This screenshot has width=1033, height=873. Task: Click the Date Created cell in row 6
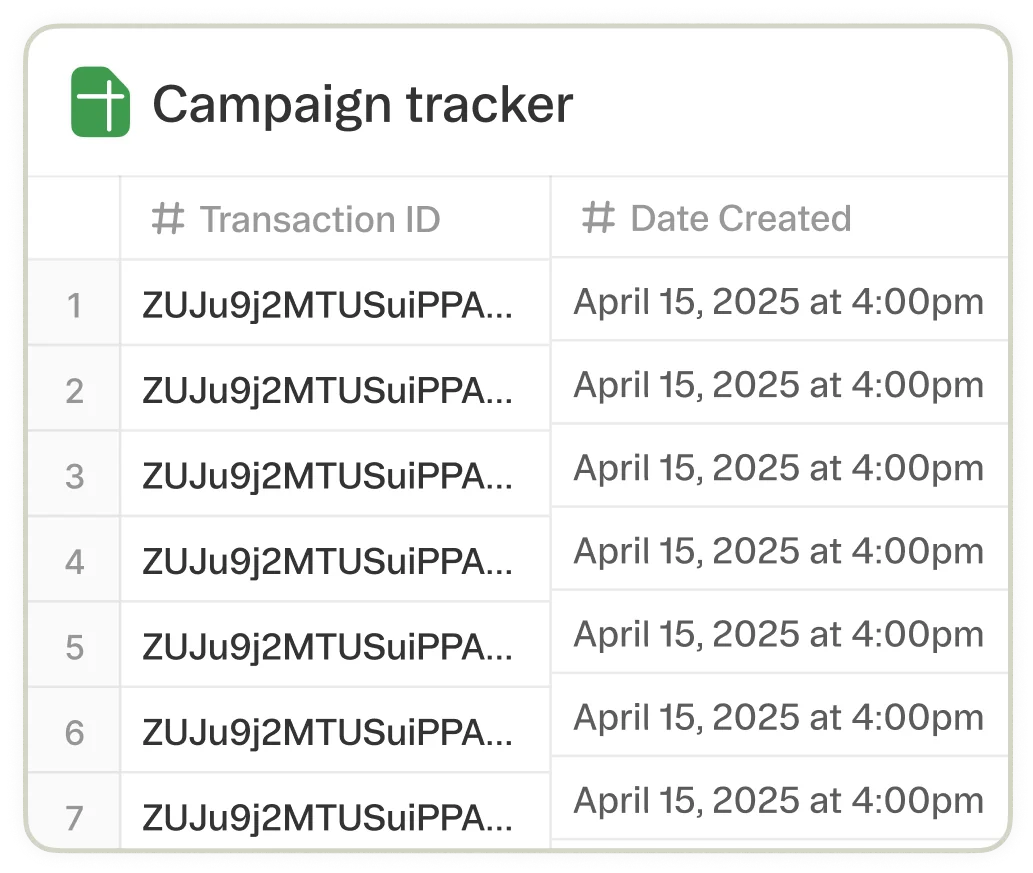click(x=778, y=716)
